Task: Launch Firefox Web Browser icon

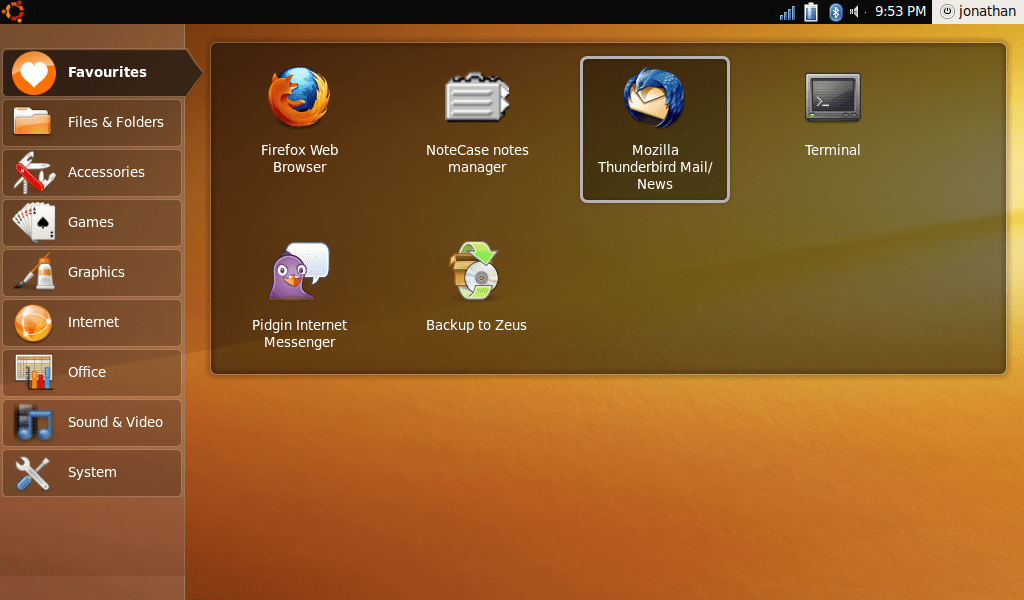Action: (299, 98)
